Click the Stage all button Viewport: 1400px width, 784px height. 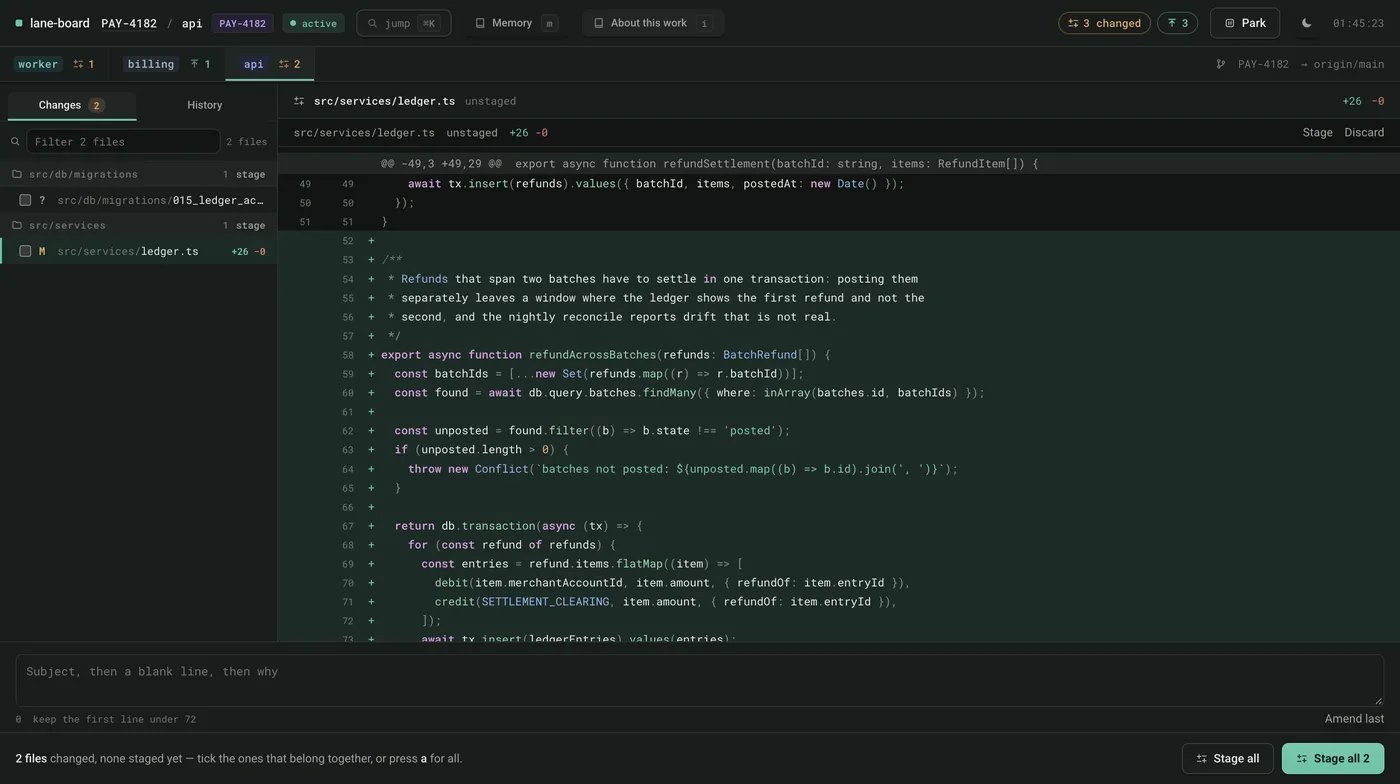(x=1227, y=759)
